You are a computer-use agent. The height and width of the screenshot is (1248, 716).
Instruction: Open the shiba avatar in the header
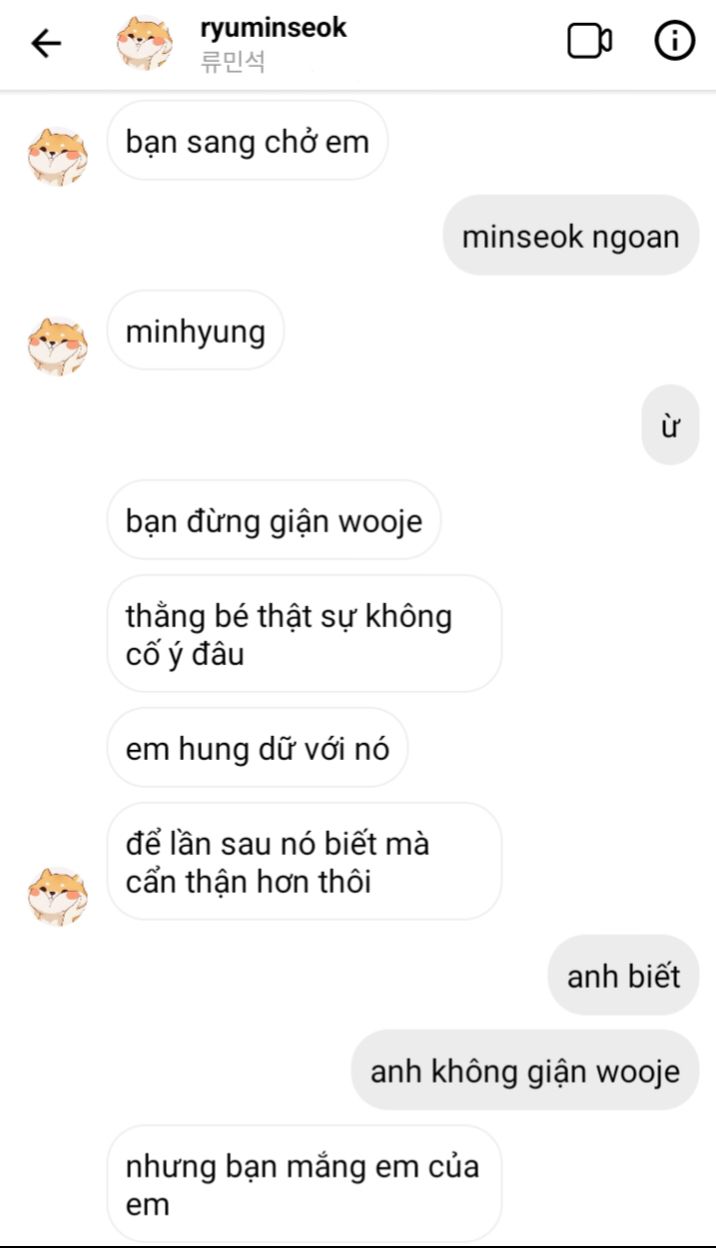145,43
